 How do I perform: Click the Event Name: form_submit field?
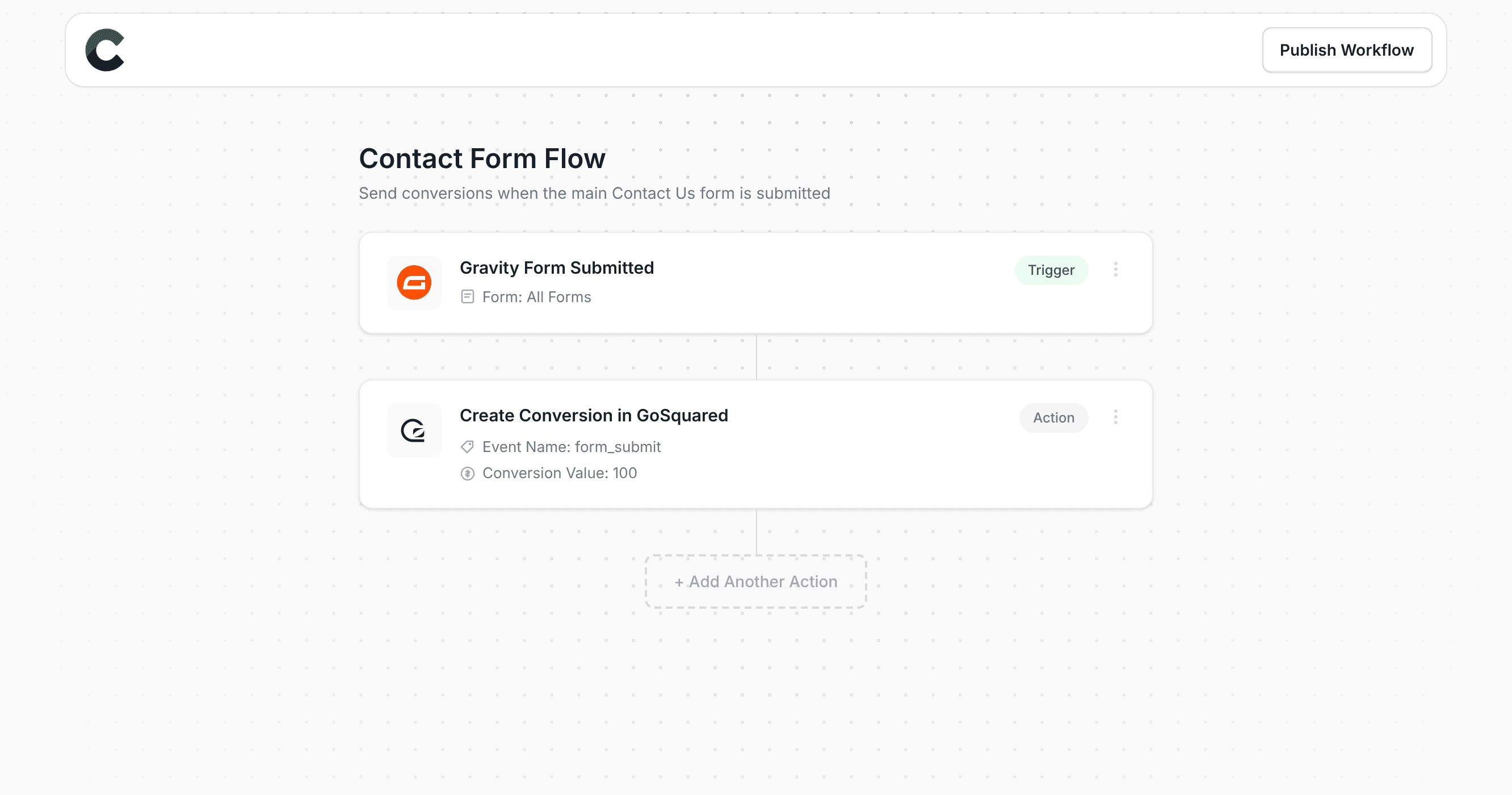[571, 447]
